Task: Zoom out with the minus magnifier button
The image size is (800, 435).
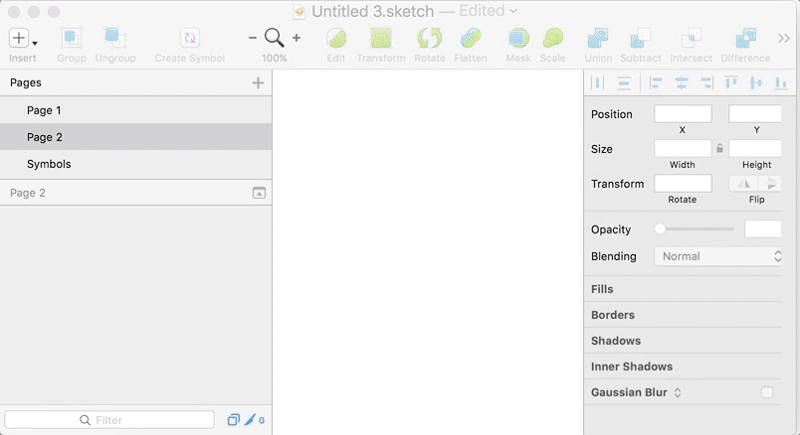Action: coord(253,38)
